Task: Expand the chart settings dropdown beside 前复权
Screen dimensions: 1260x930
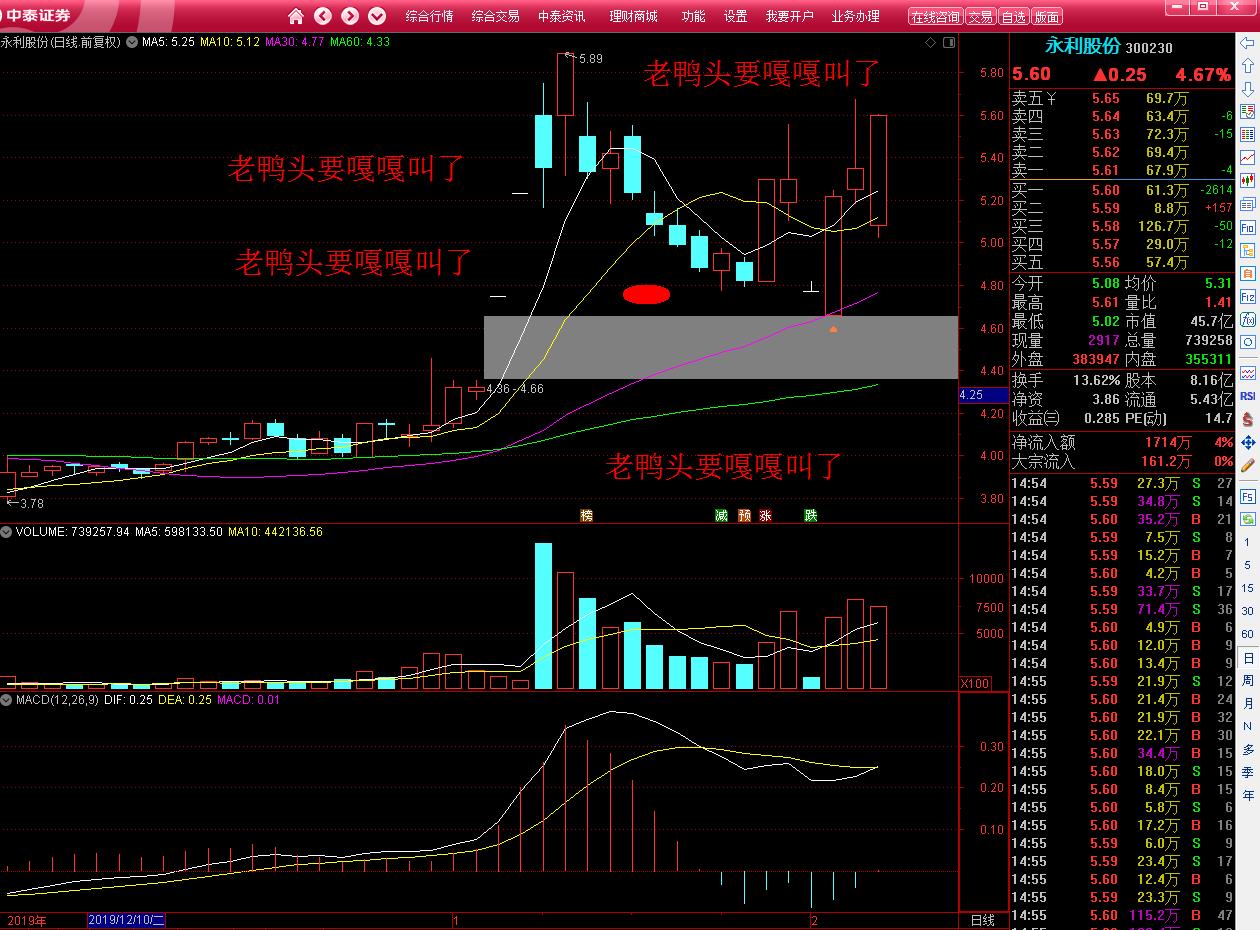Action: [131, 42]
